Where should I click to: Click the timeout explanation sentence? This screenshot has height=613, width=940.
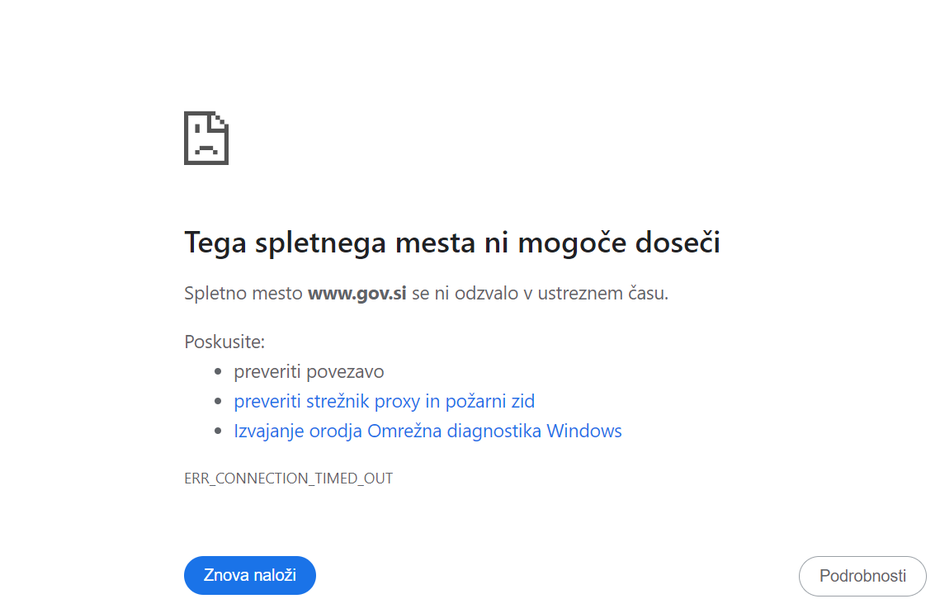(x=426, y=293)
